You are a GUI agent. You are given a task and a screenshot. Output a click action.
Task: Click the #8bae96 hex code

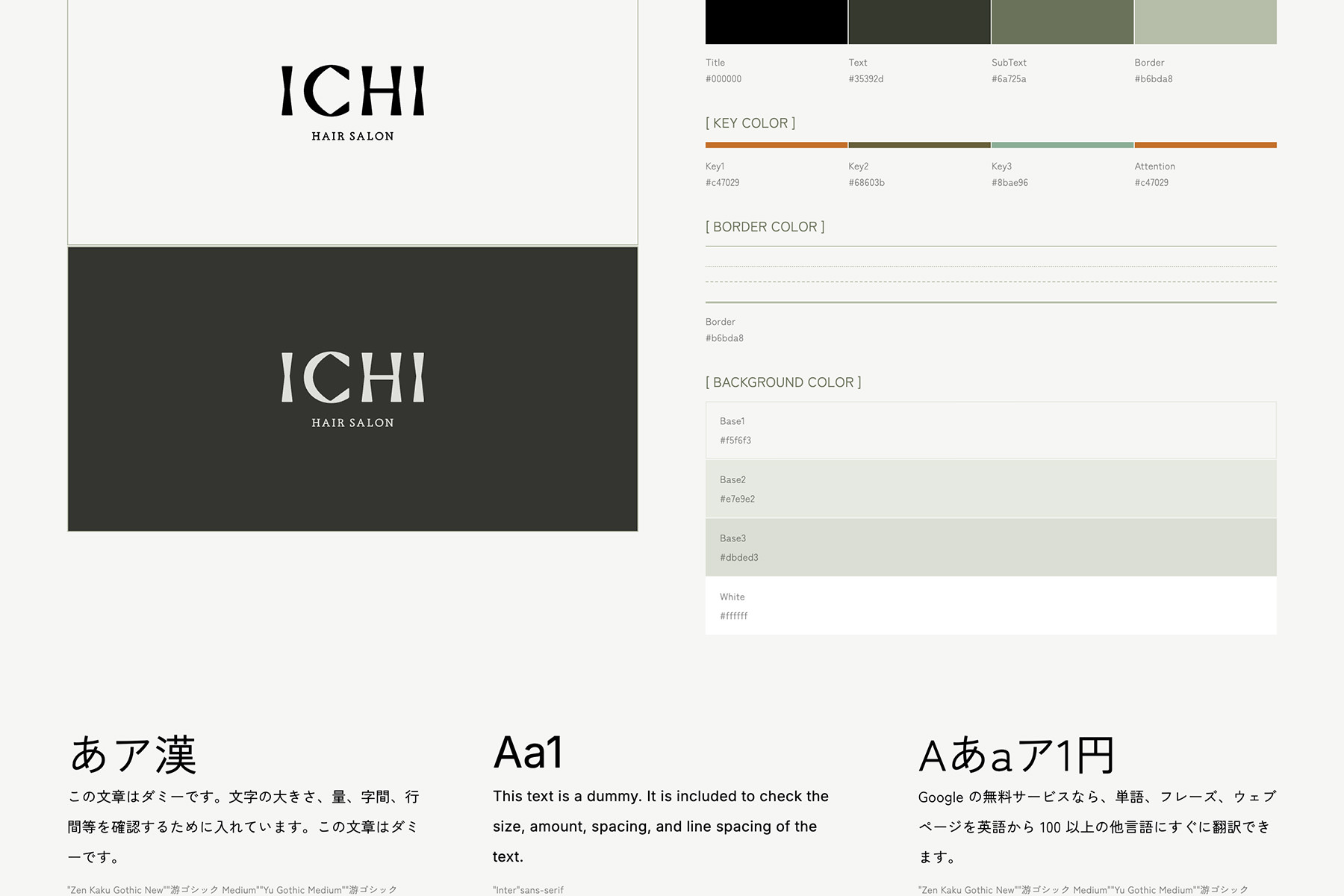click(1009, 183)
